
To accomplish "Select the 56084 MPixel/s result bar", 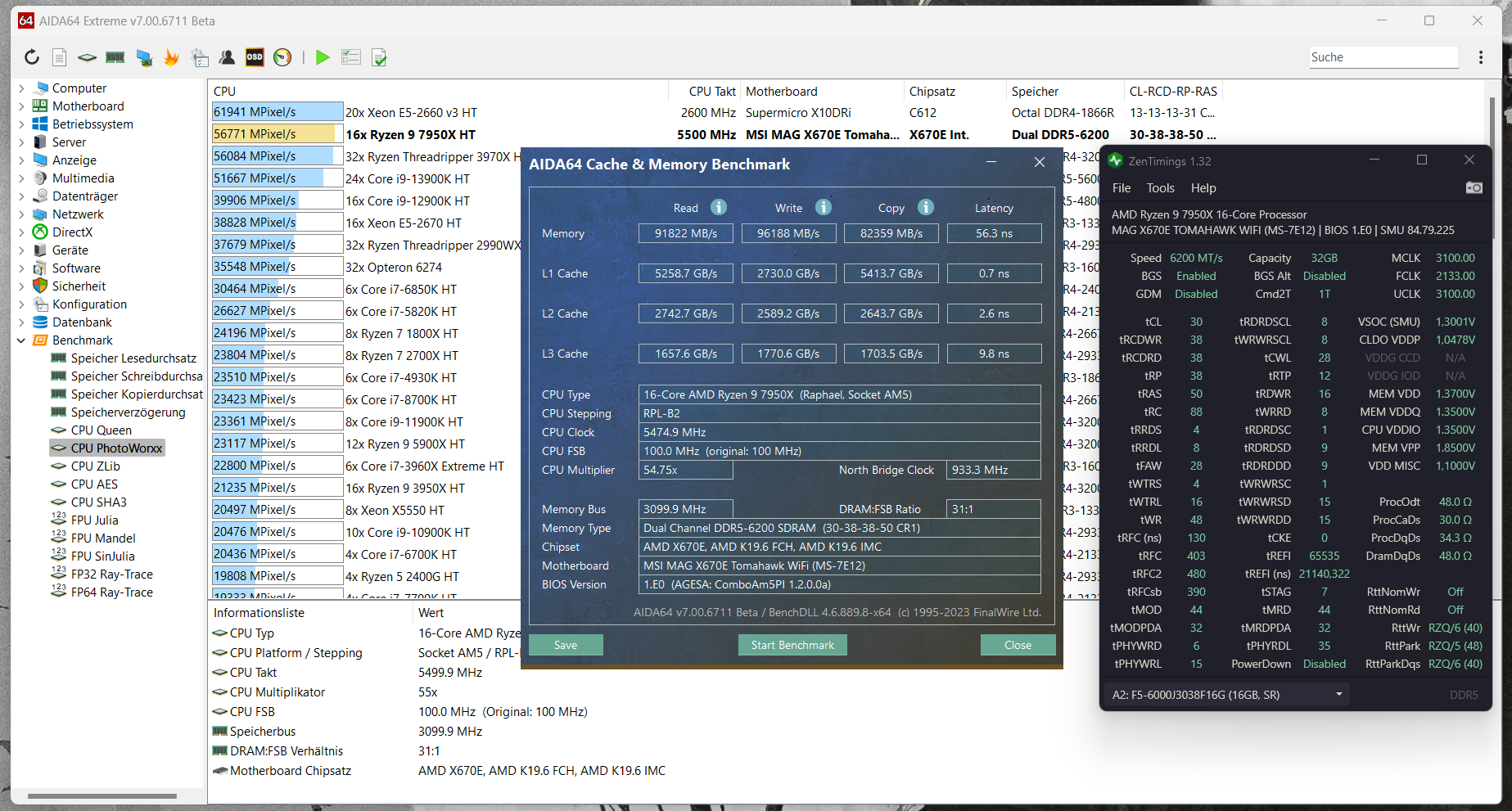I will (277, 156).
